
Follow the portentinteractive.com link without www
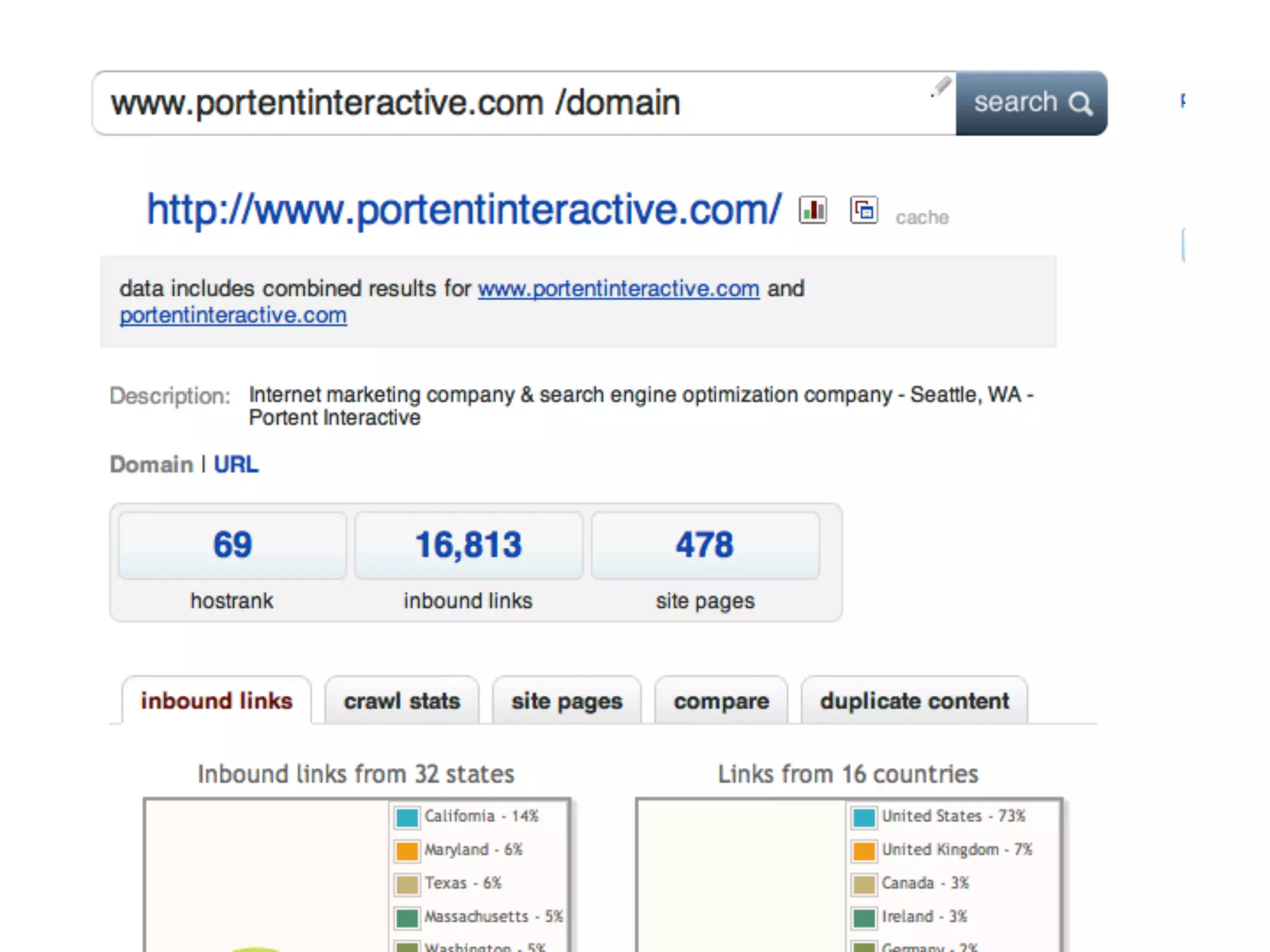click(233, 315)
